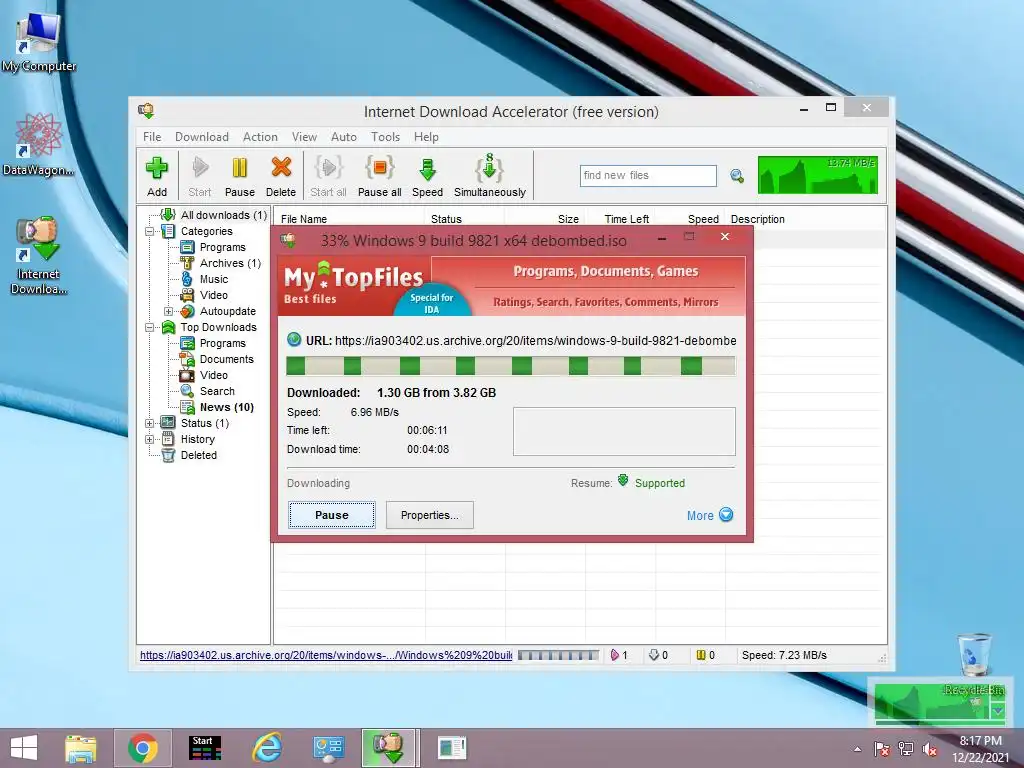Select All downloads (1) in the tree
Image resolution: width=1024 pixels, height=768 pixels.
(223, 215)
